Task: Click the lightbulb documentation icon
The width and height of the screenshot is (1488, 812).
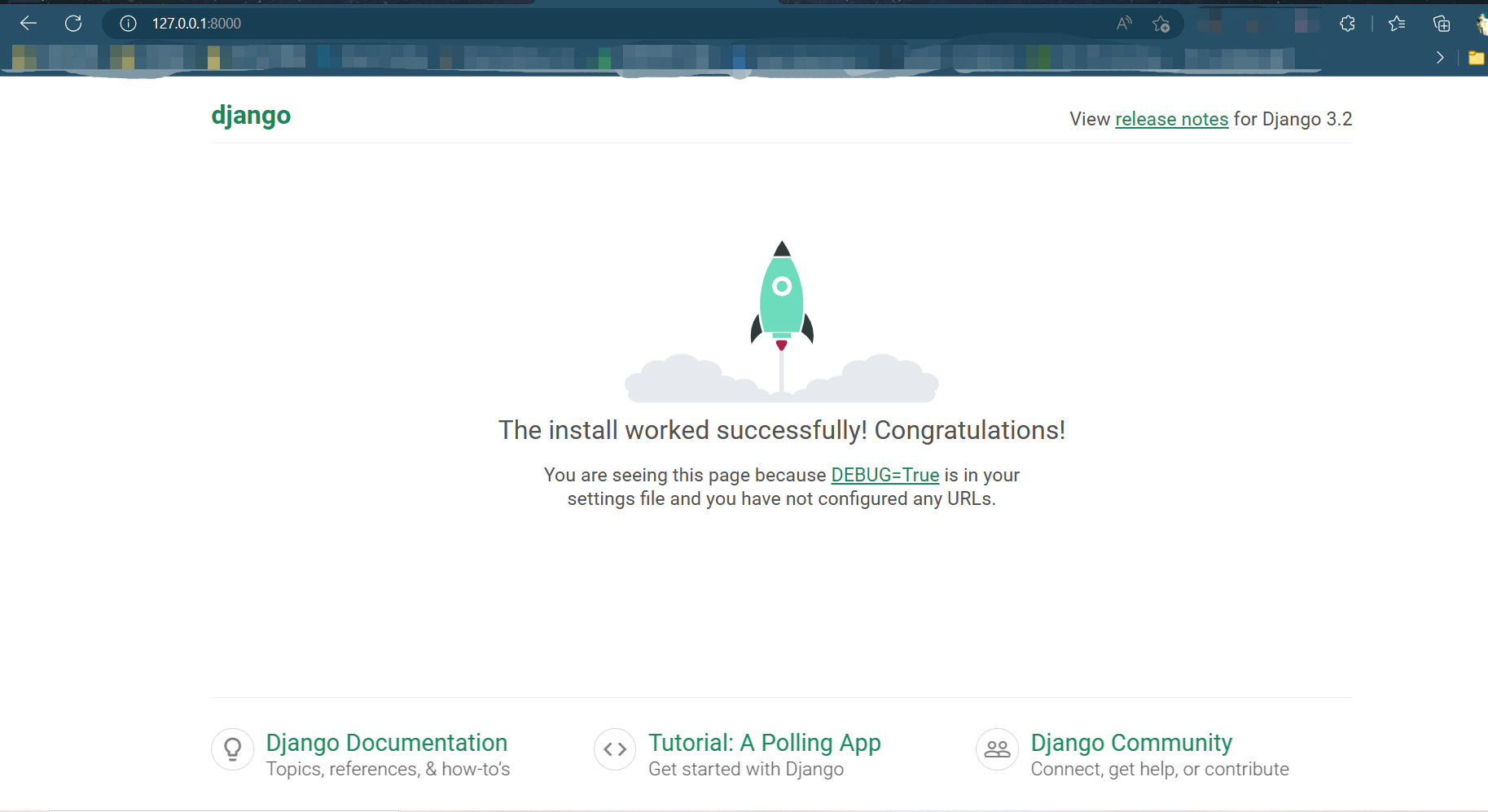Action: tap(232, 749)
